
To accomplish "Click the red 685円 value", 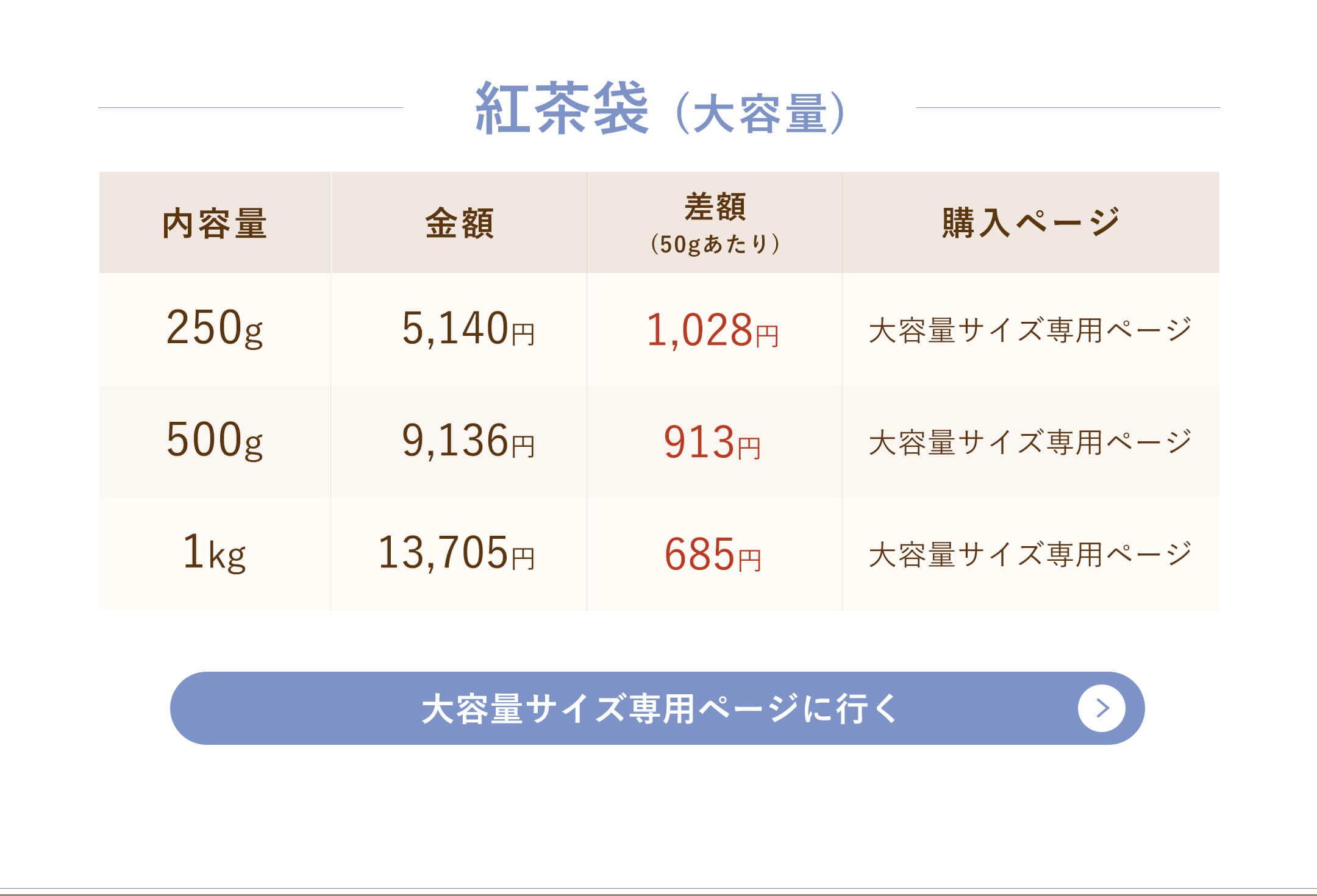I will point(712,554).
